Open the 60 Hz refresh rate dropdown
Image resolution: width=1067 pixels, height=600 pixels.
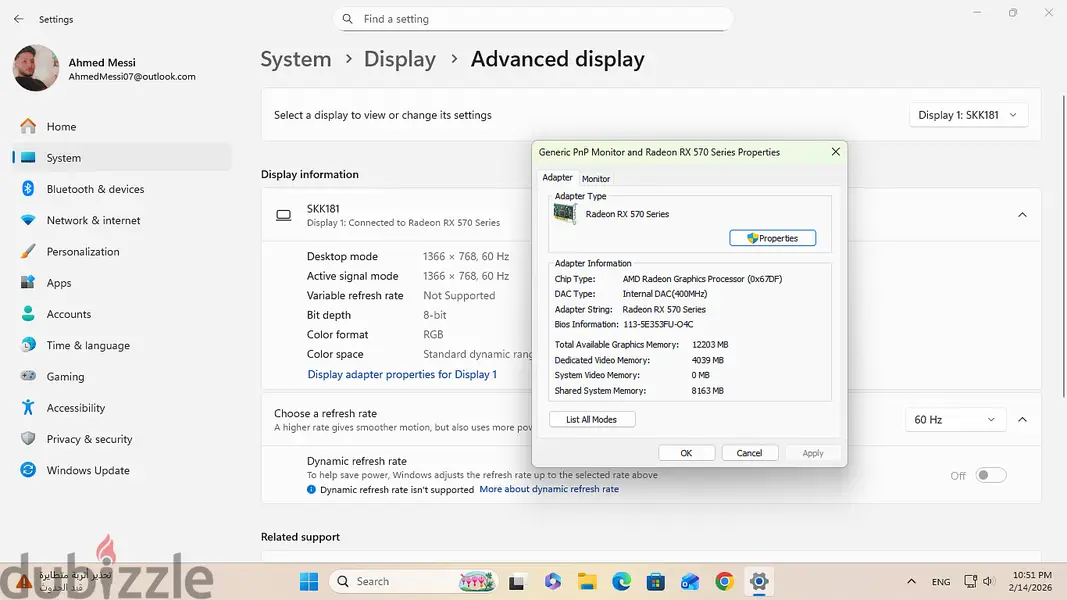click(x=954, y=420)
